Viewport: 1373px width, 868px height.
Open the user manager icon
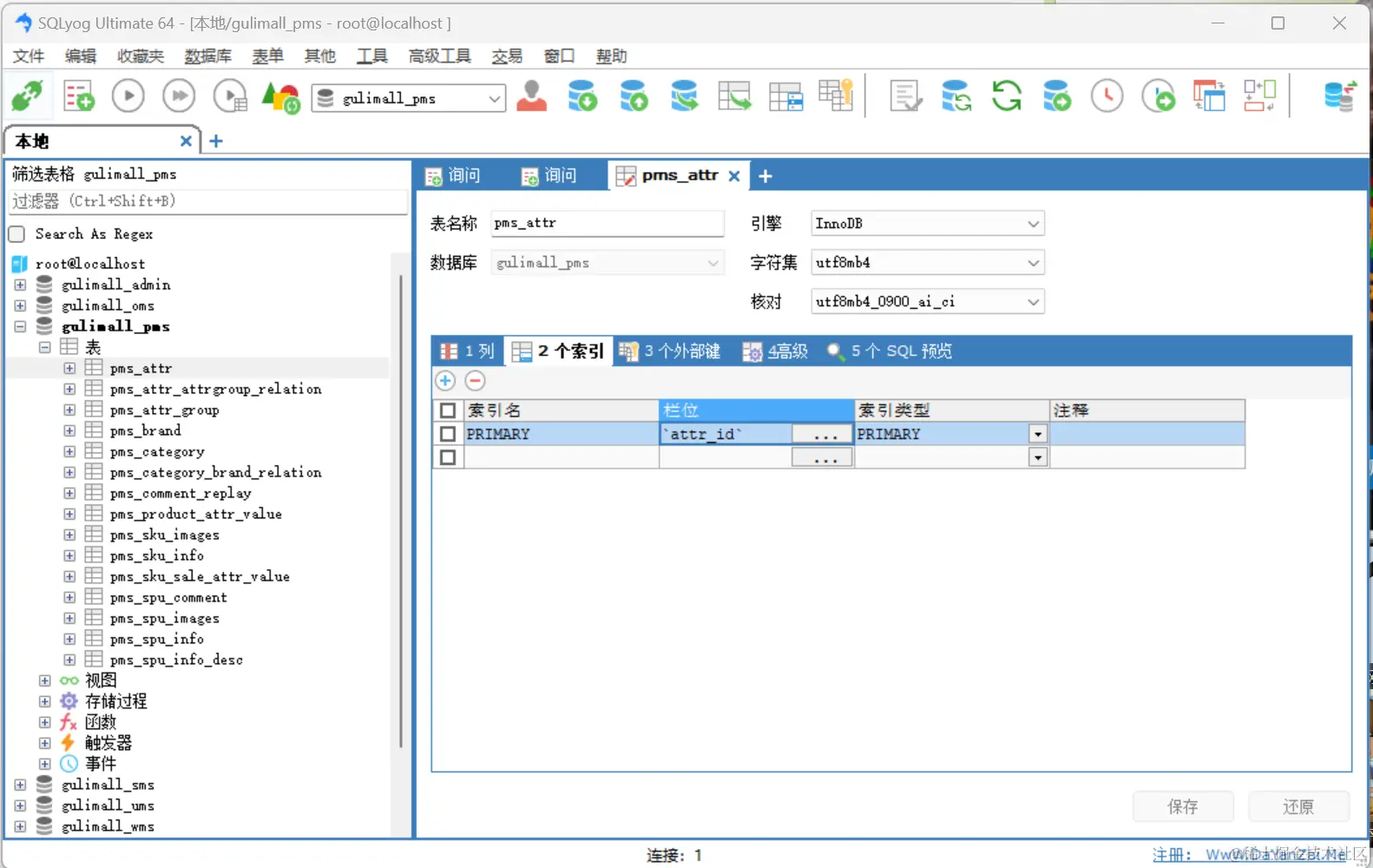(x=531, y=95)
